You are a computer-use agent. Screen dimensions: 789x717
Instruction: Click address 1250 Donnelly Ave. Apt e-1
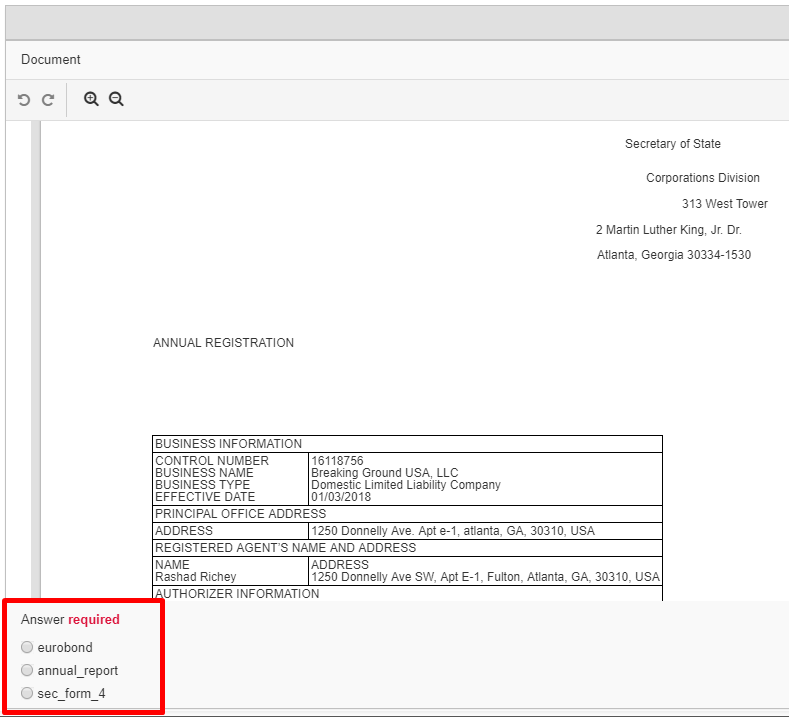coord(453,531)
